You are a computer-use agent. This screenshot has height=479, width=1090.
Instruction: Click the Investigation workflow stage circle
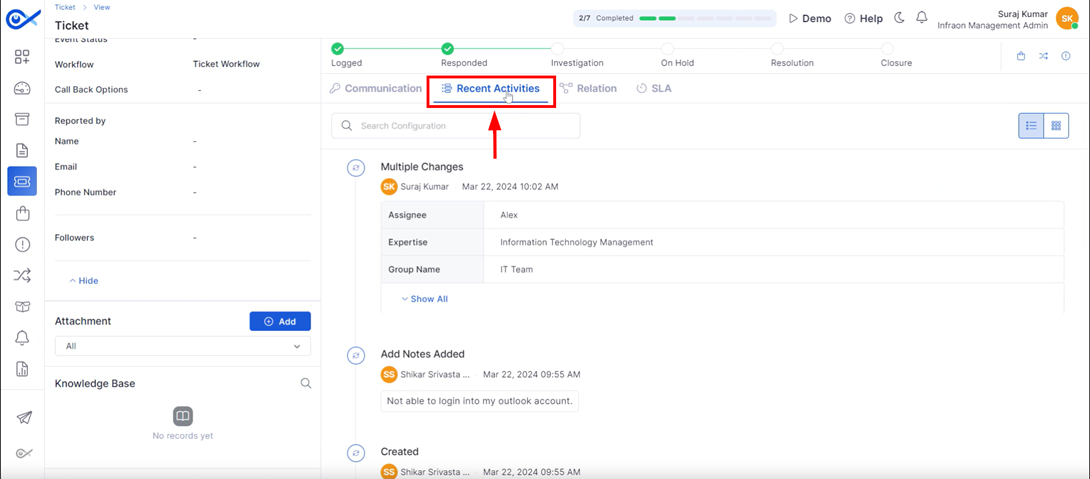pyautogui.click(x=558, y=49)
